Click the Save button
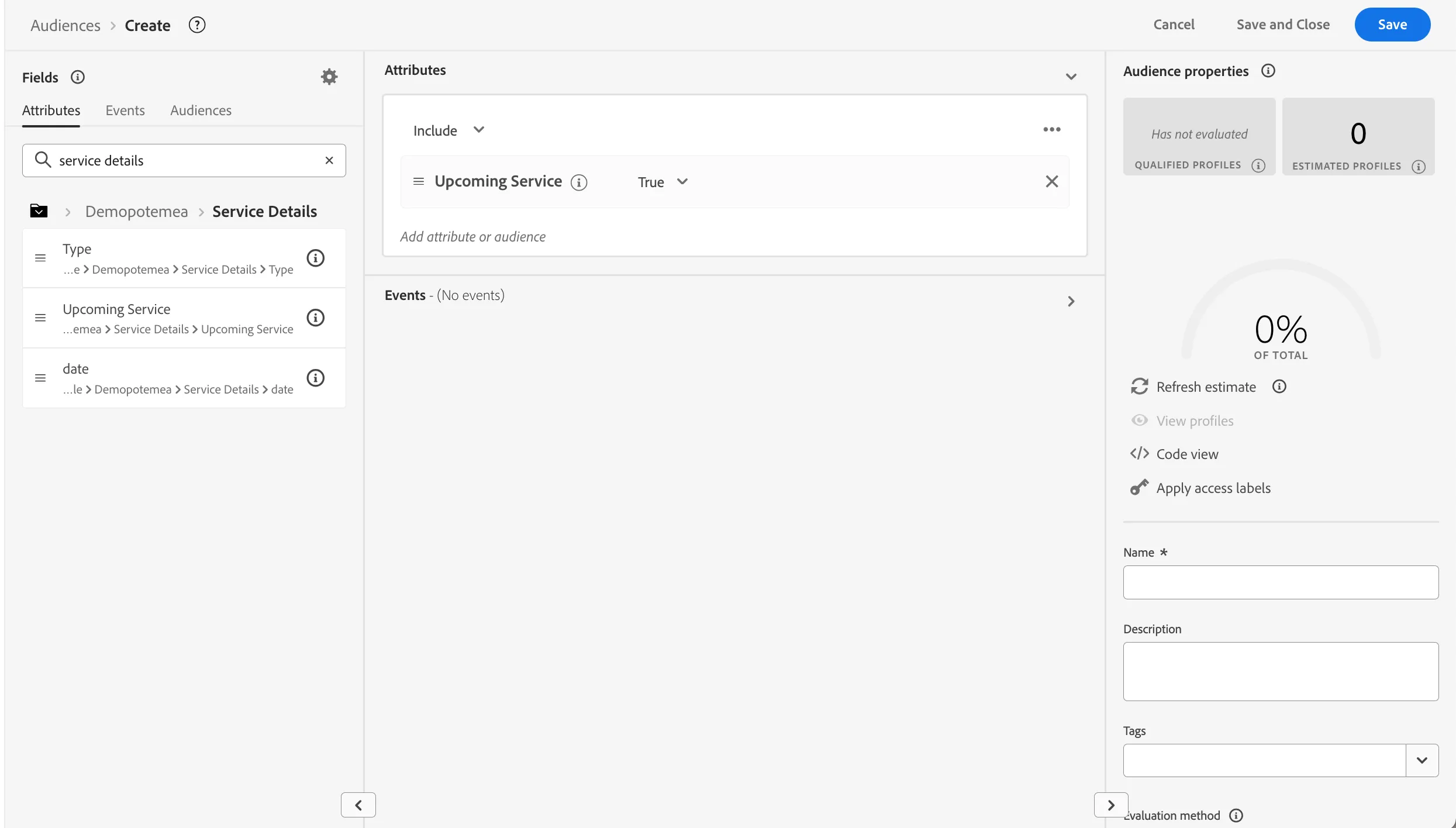Screen dimensions: 1456x828 point(1392,25)
